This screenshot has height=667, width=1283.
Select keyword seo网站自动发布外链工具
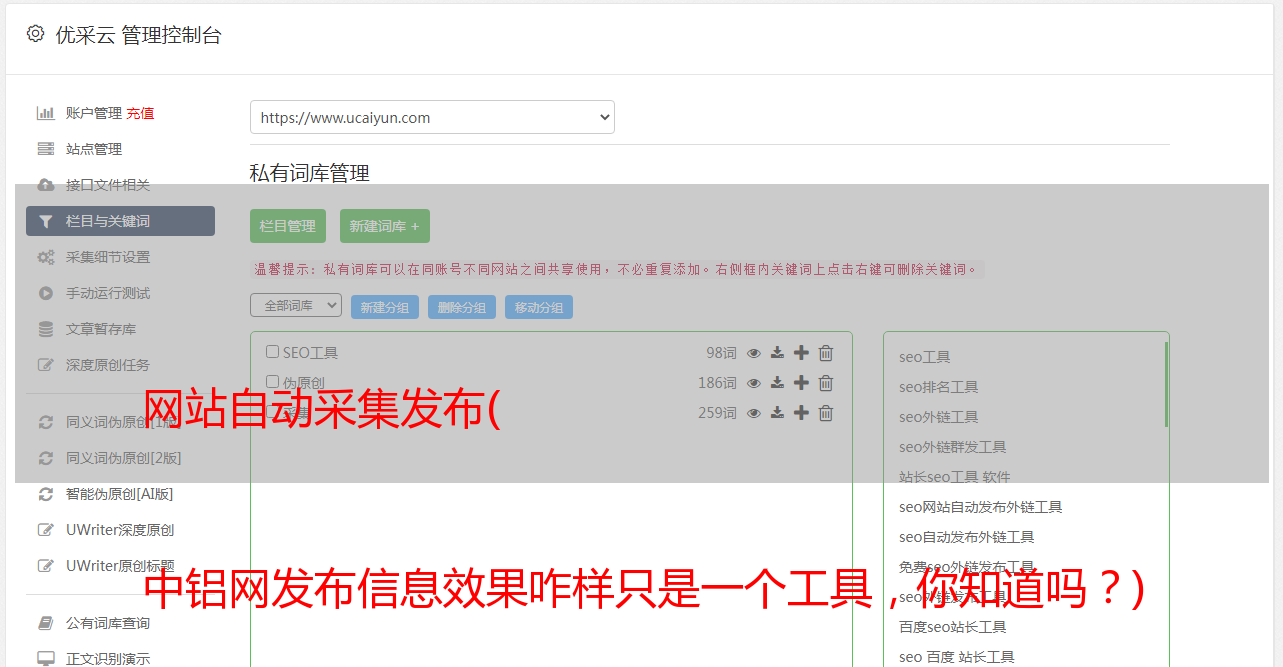(981, 507)
